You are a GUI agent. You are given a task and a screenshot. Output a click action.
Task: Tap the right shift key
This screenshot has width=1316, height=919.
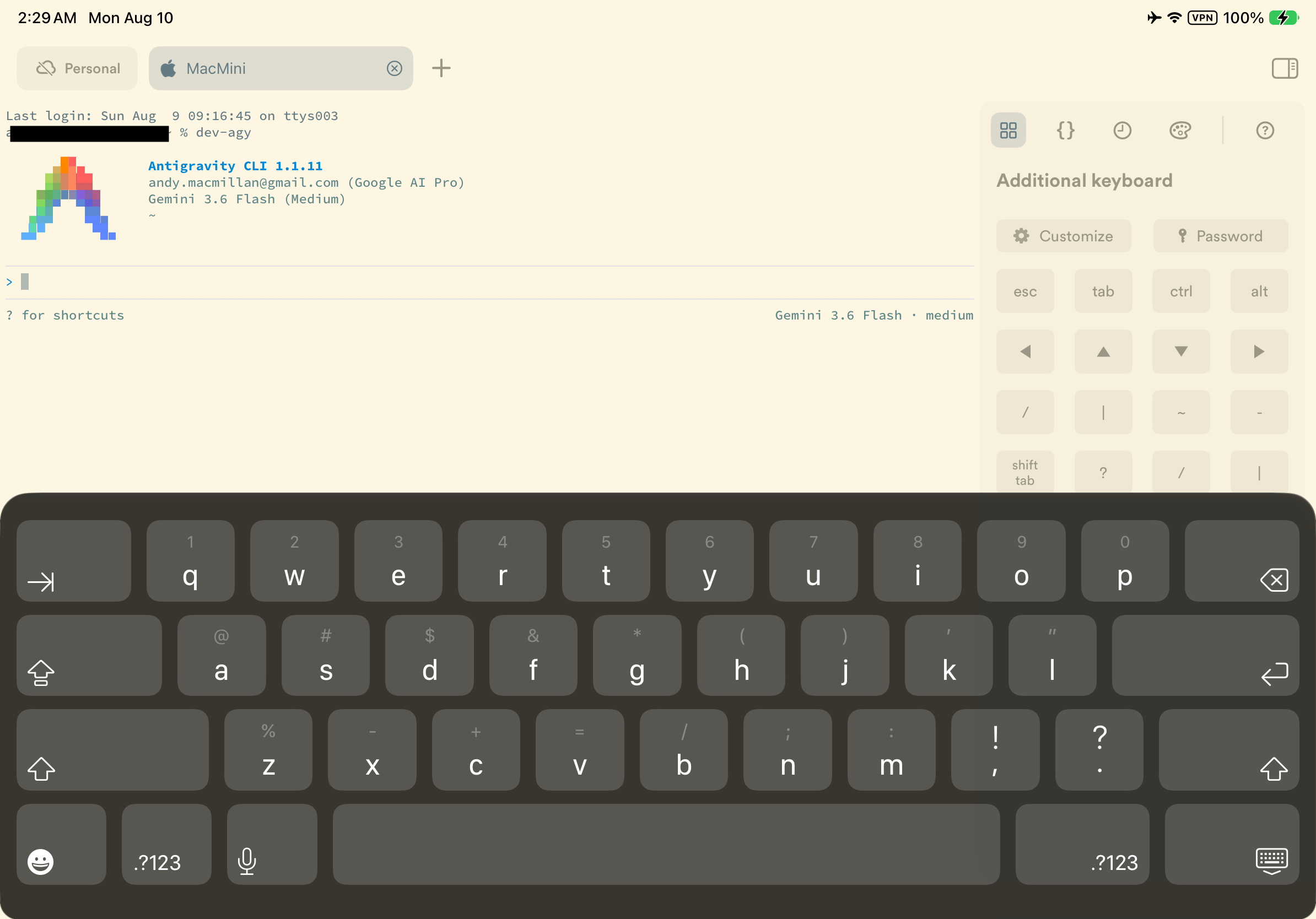click(1229, 750)
